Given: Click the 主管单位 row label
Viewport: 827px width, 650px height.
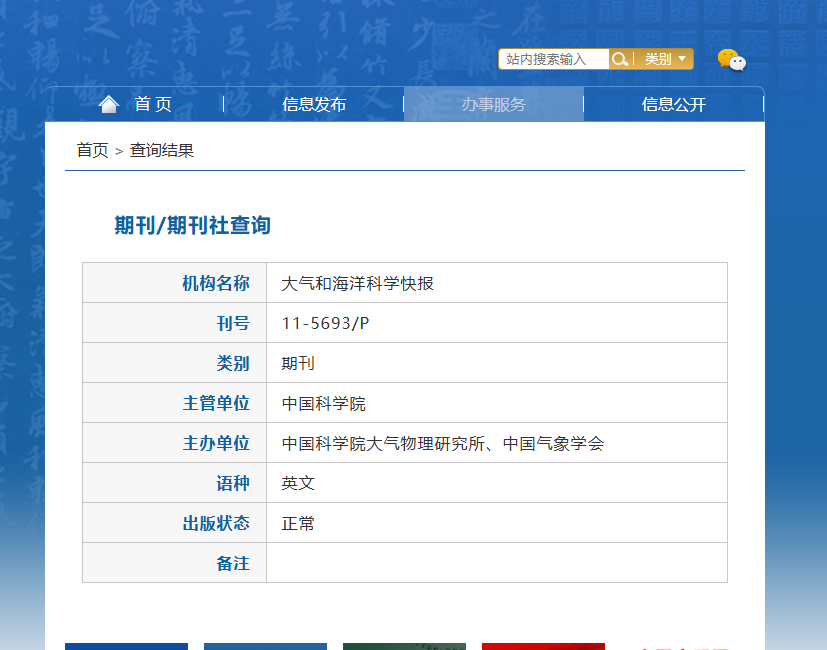Looking at the screenshot, I should [x=216, y=404].
